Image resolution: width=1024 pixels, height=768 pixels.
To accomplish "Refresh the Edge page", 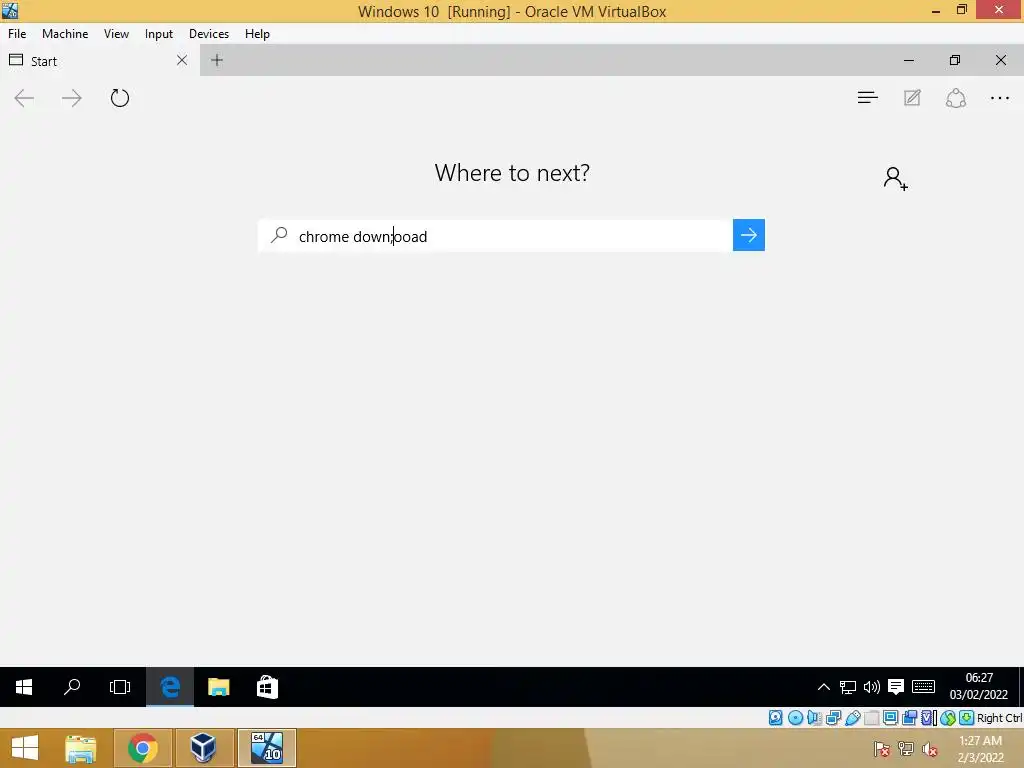I will tap(120, 98).
